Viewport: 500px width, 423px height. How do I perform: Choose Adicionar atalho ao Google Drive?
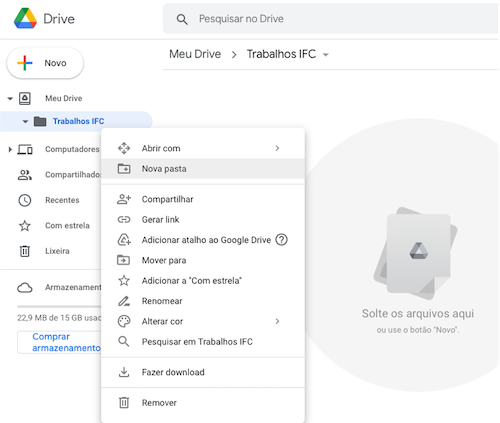click(x=203, y=240)
